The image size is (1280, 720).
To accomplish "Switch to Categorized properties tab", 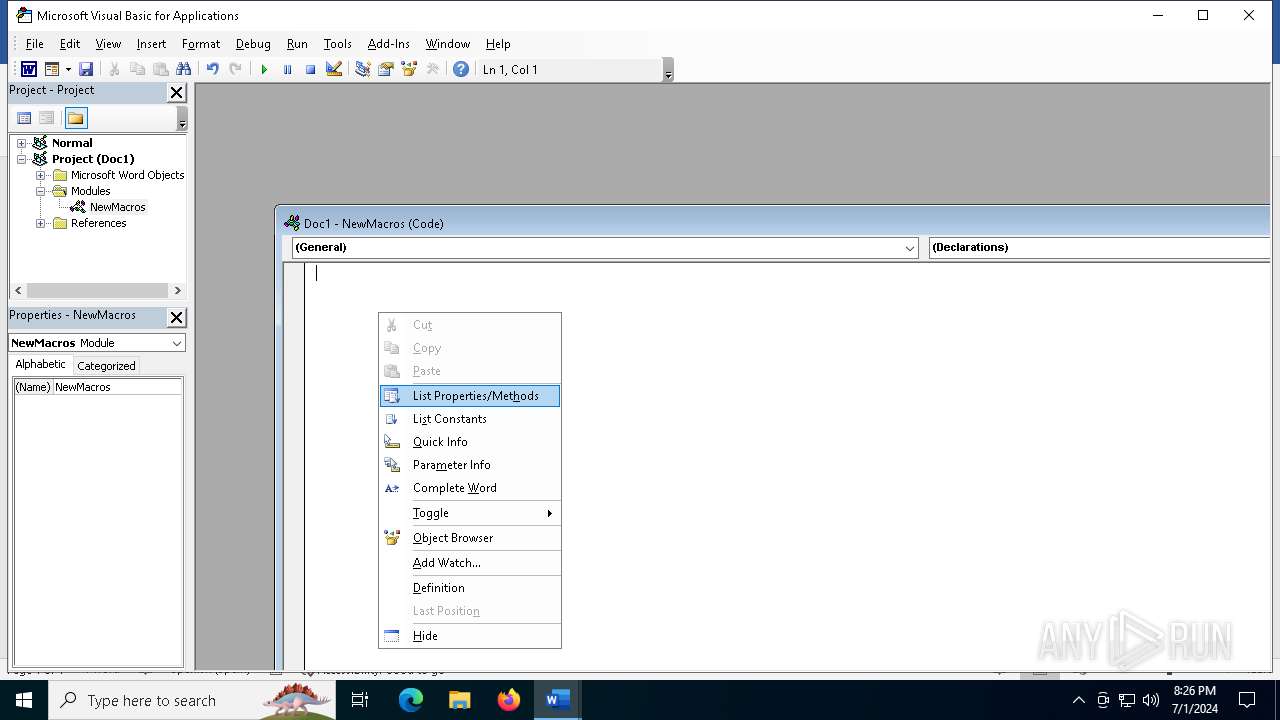I will (x=106, y=366).
